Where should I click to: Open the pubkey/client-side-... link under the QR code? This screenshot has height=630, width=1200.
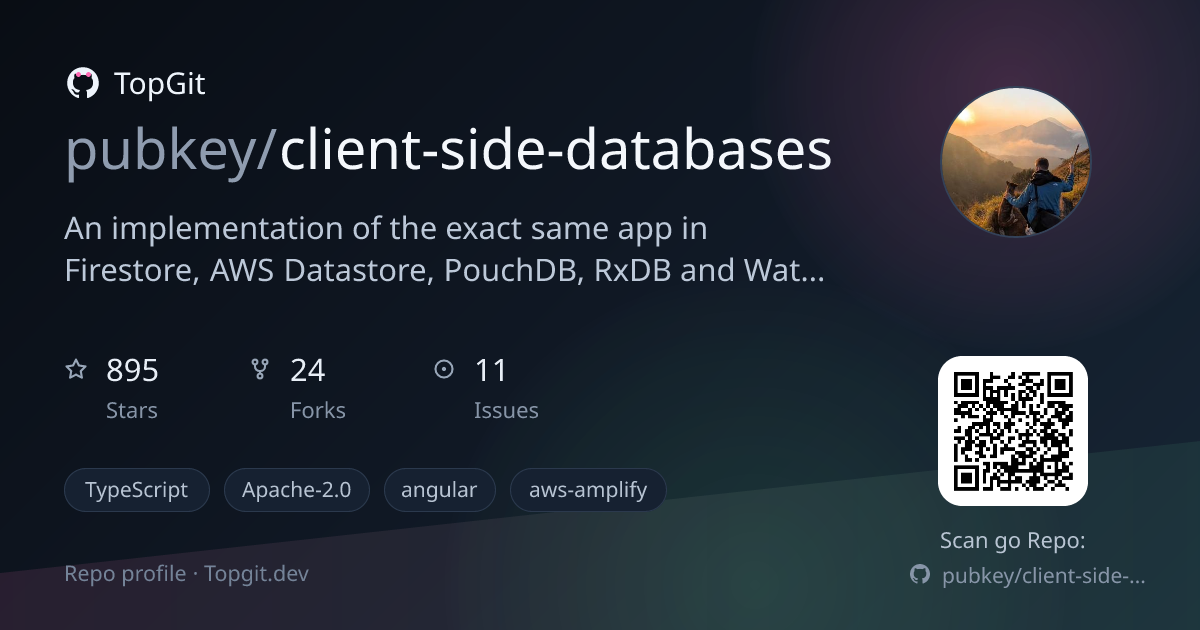coord(1044,576)
